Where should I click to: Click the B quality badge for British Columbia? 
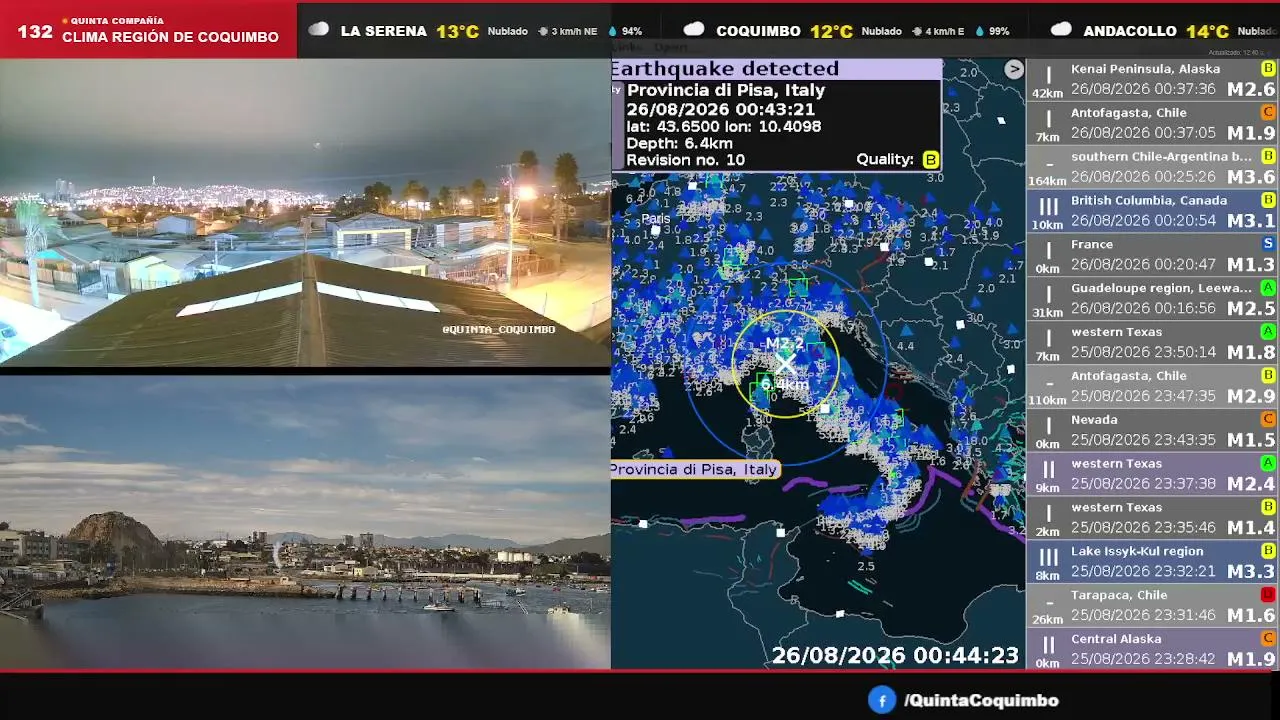pyautogui.click(x=1268, y=200)
